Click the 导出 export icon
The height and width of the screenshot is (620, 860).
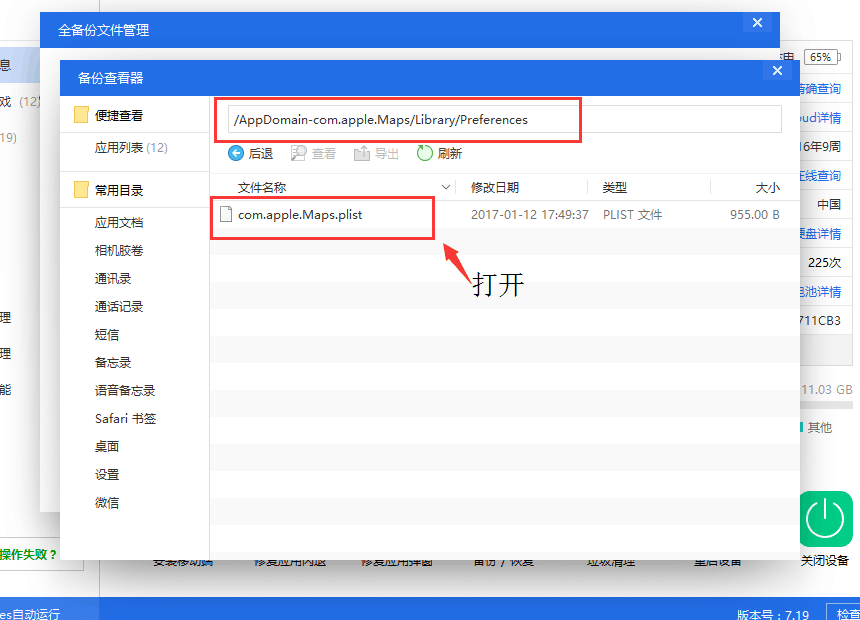[361, 153]
